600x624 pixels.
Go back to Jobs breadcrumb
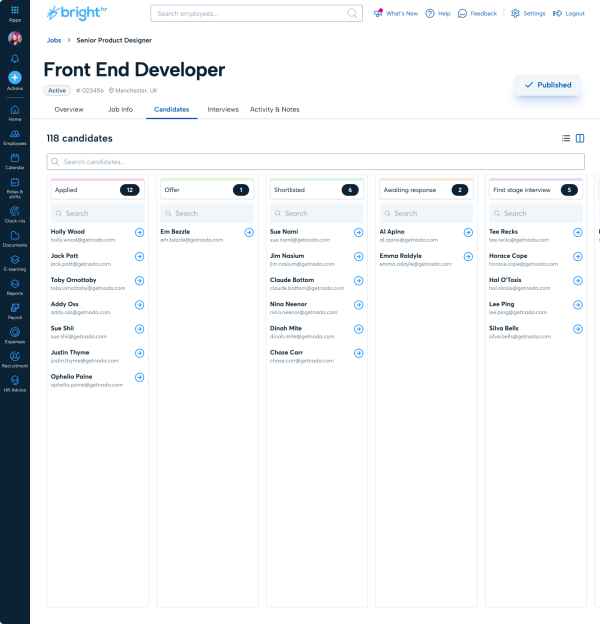click(x=54, y=40)
